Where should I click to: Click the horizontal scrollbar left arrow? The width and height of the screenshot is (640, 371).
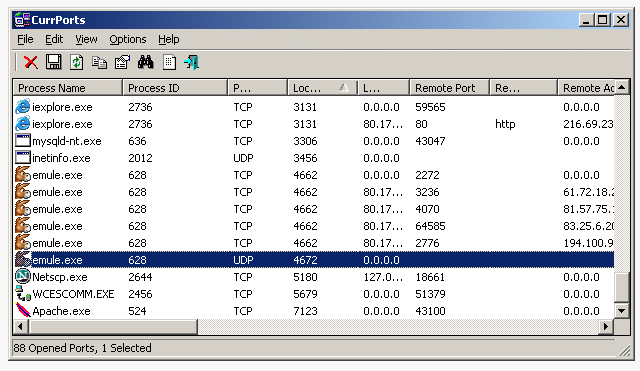[x=20, y=327]
